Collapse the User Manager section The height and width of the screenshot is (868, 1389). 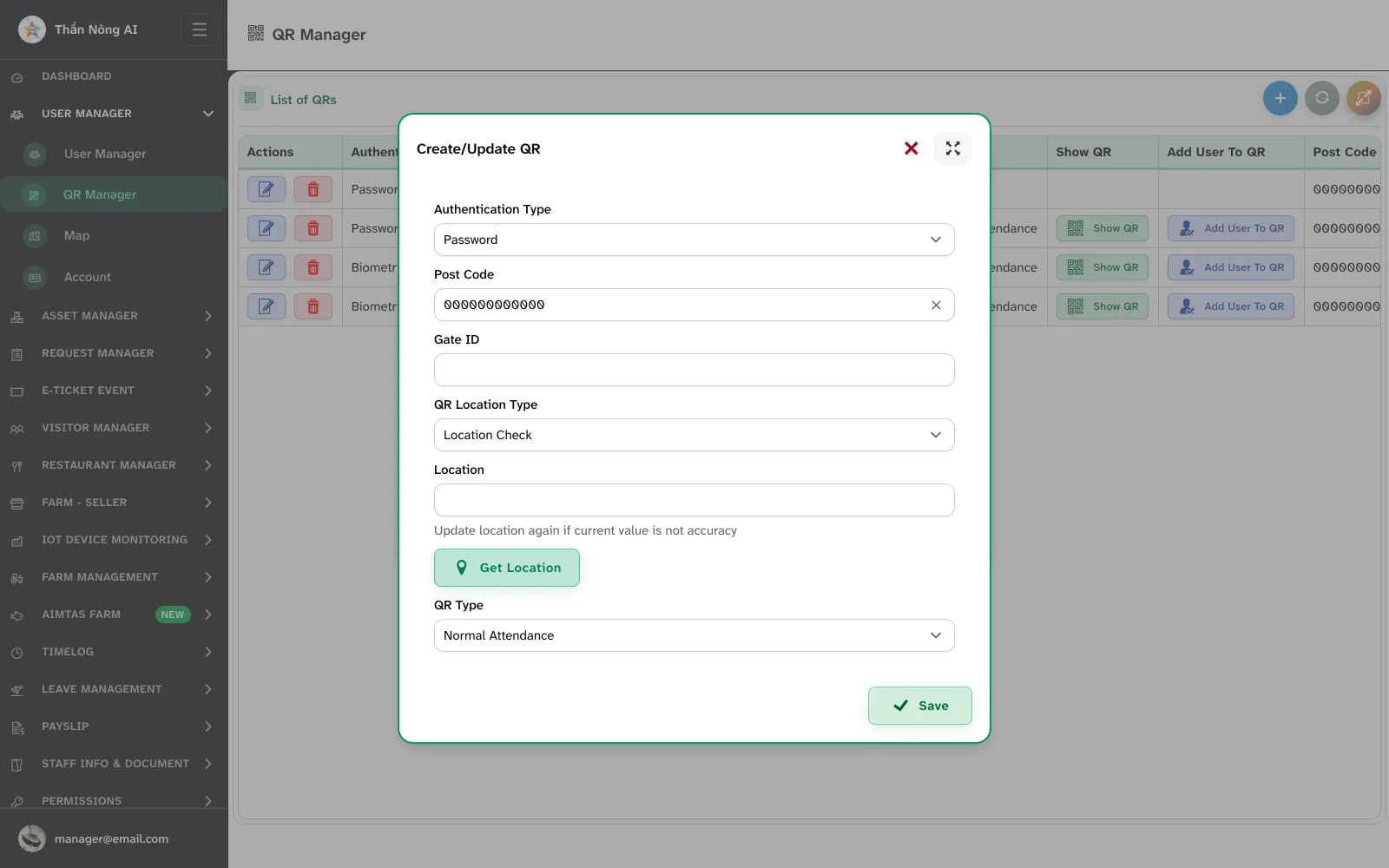[114, 114]
